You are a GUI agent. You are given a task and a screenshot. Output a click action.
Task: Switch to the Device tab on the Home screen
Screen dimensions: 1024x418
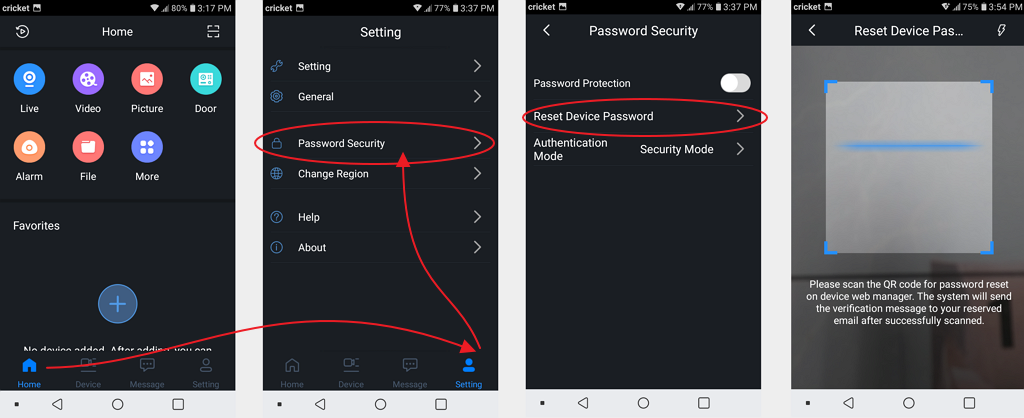pos(88,372)
